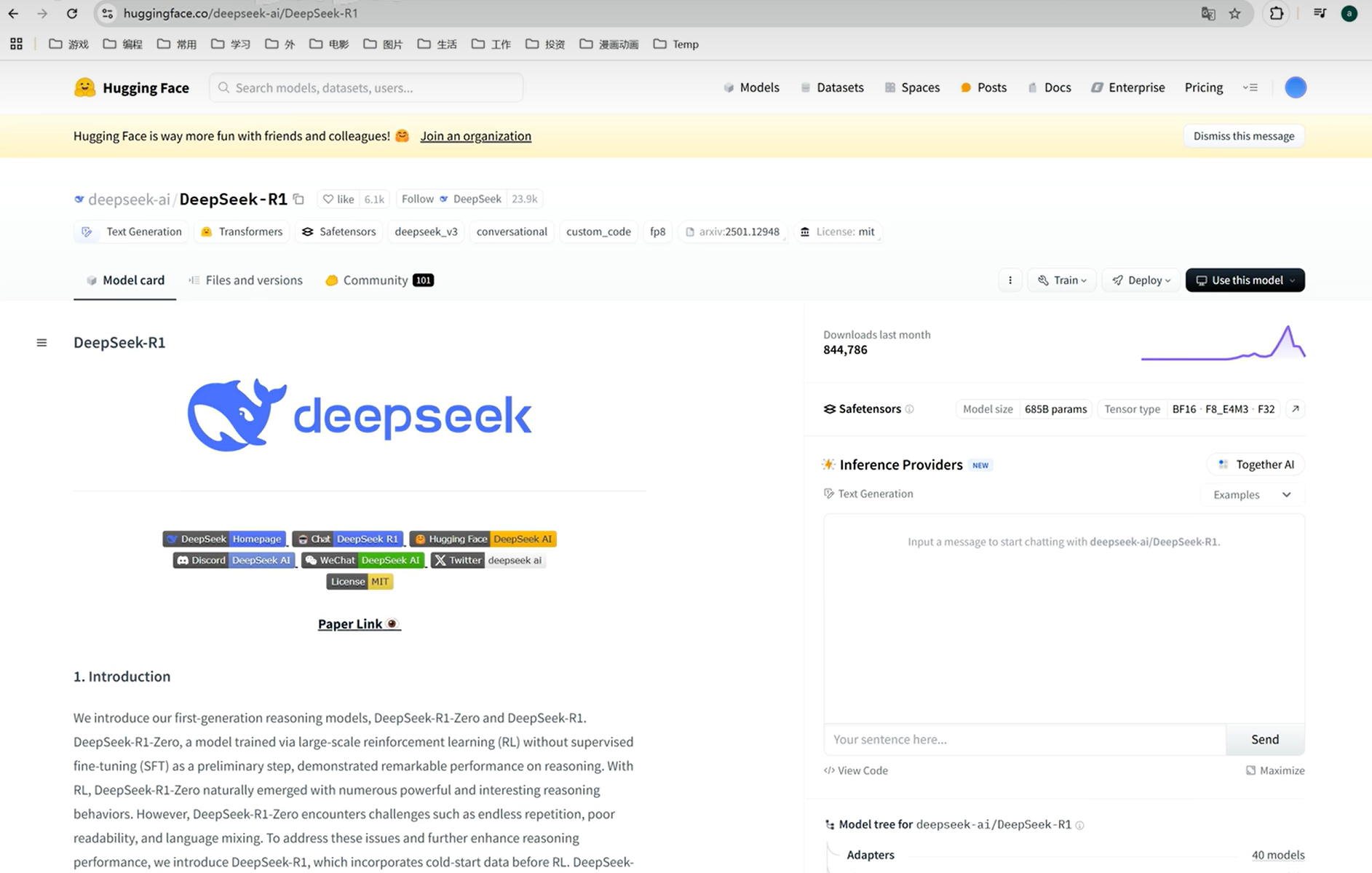The image size is (1372, 873).
Task: Click the 6.1k like count
Action: (x=374, y=199)
